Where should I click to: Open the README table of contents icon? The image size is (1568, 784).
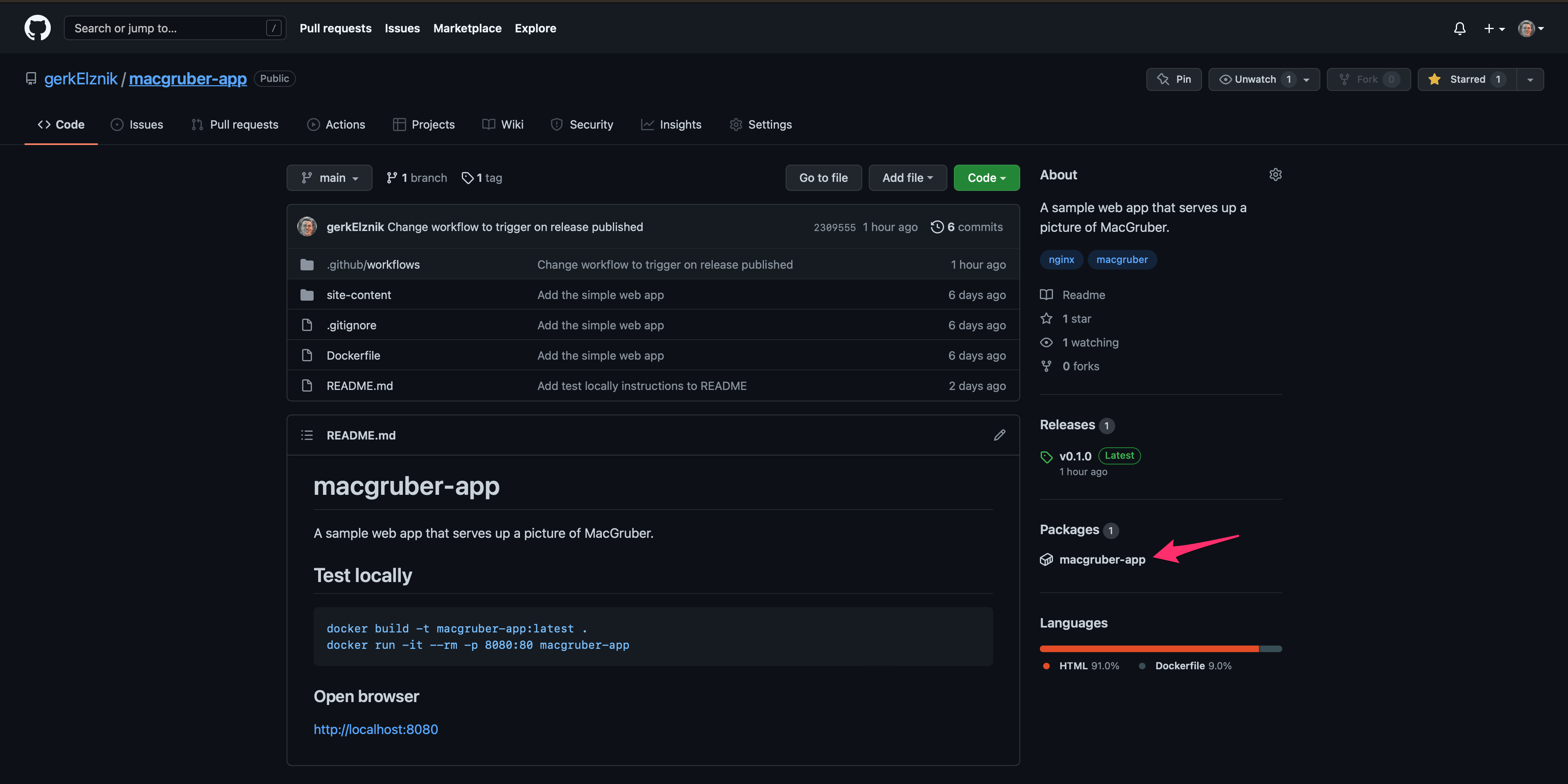(x=307, y=435)
